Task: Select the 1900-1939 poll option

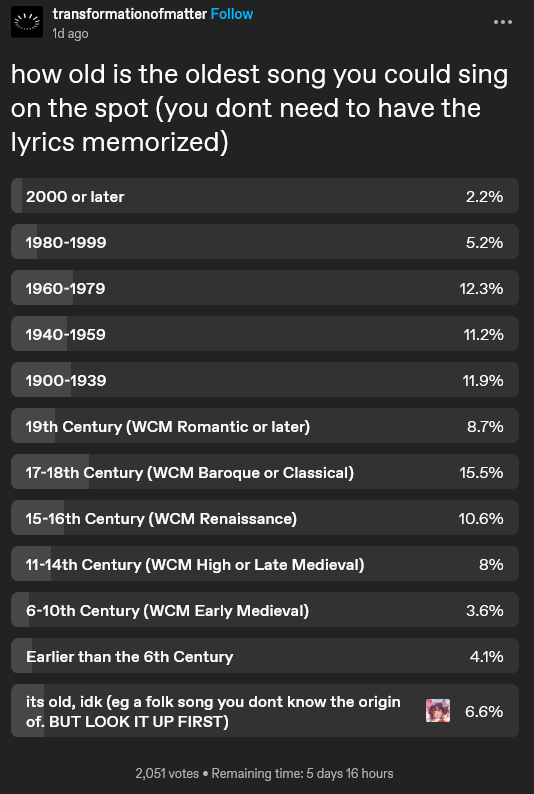Action: pos(265,380)
